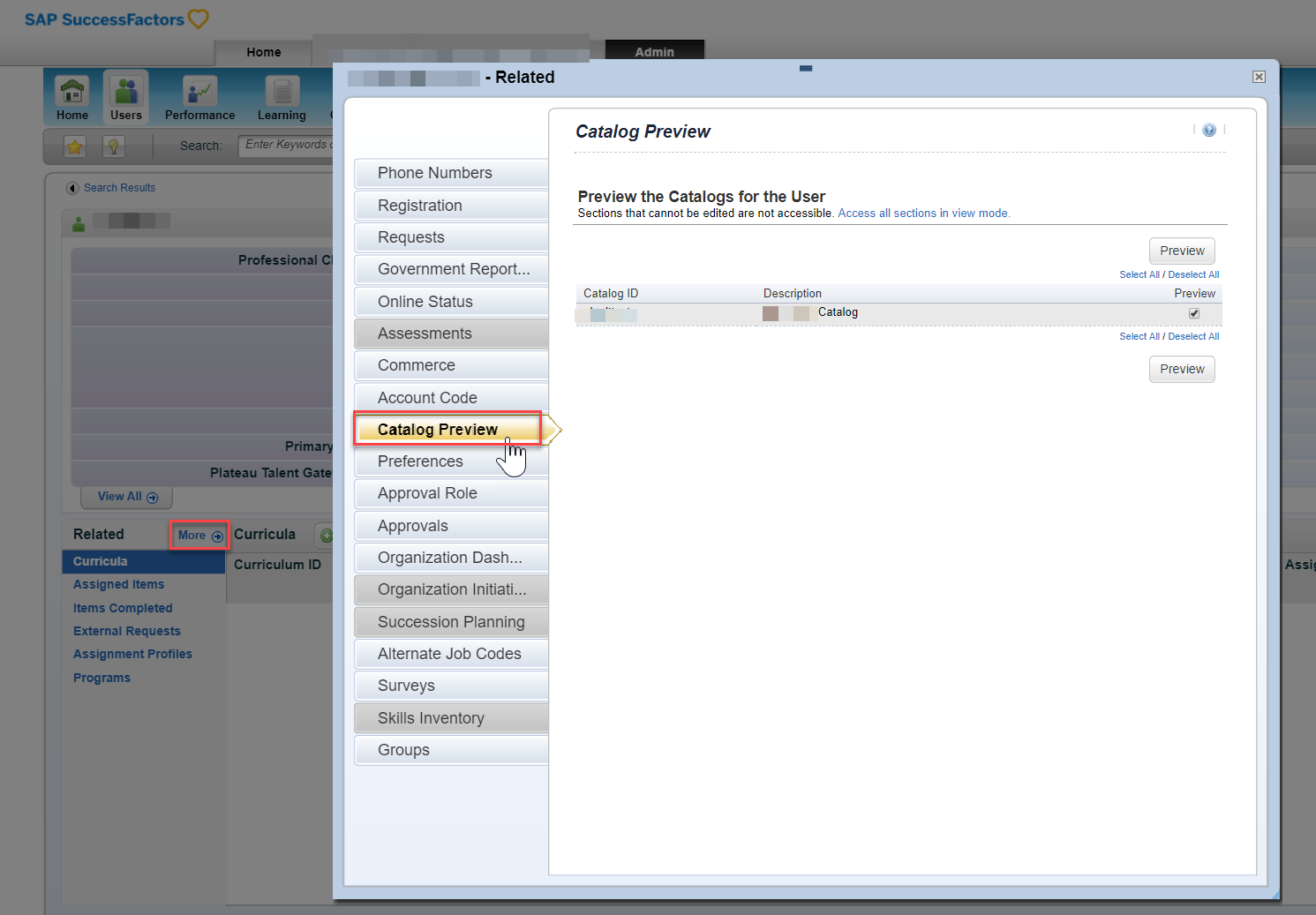Select Programs in Related list
Image resolution: width=1316 pixels, height=915 pixels.
[x=102, y=678]
